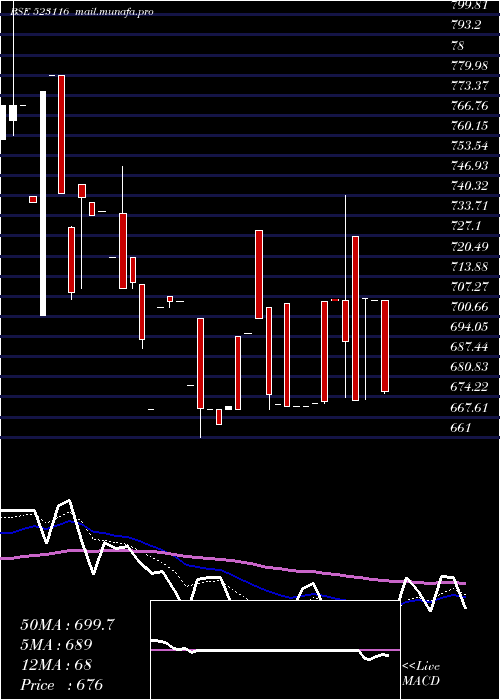Click inside the MACD inset chart panel
Image resolution: width=500 pixels, height=700 pixels.
pos(275,650)
